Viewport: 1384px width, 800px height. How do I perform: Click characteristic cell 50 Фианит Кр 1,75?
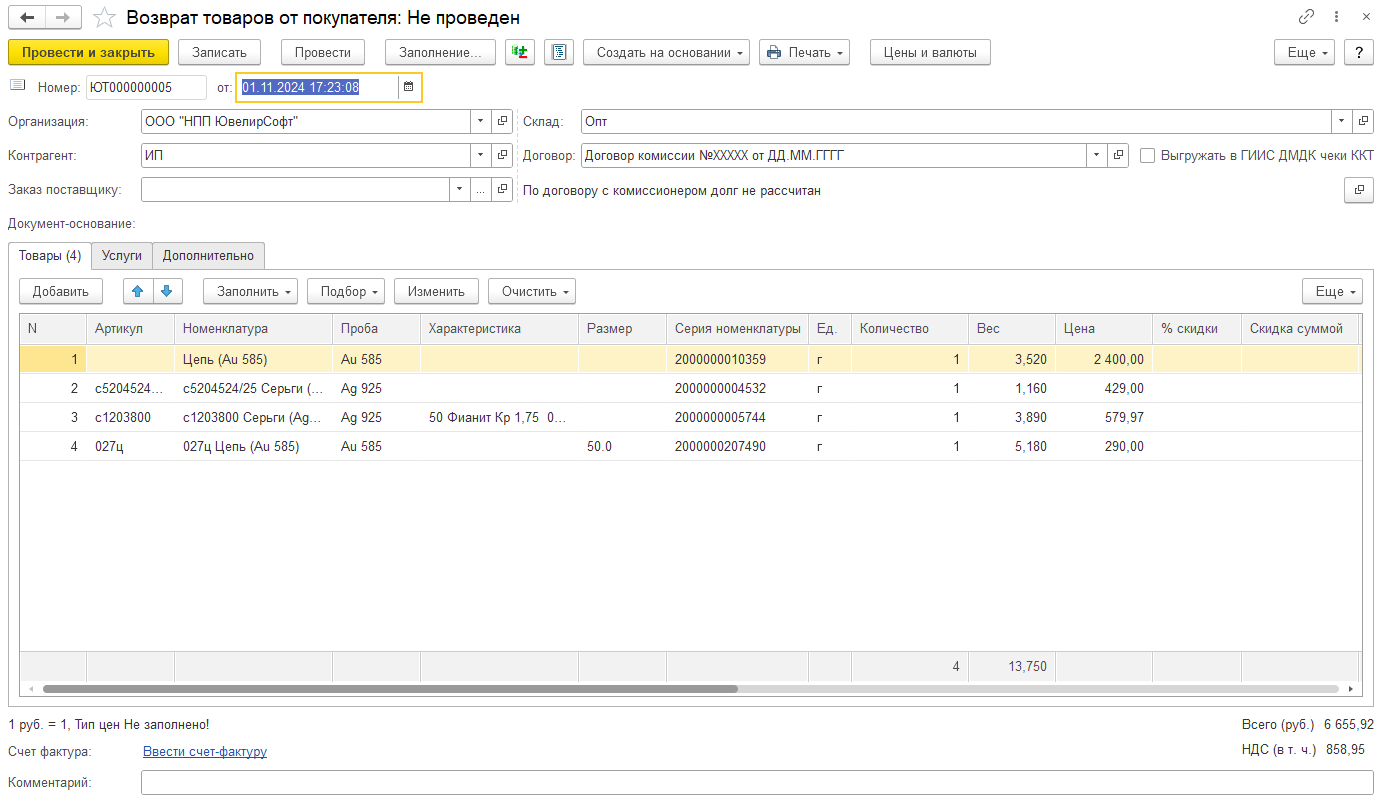(499, 417)
